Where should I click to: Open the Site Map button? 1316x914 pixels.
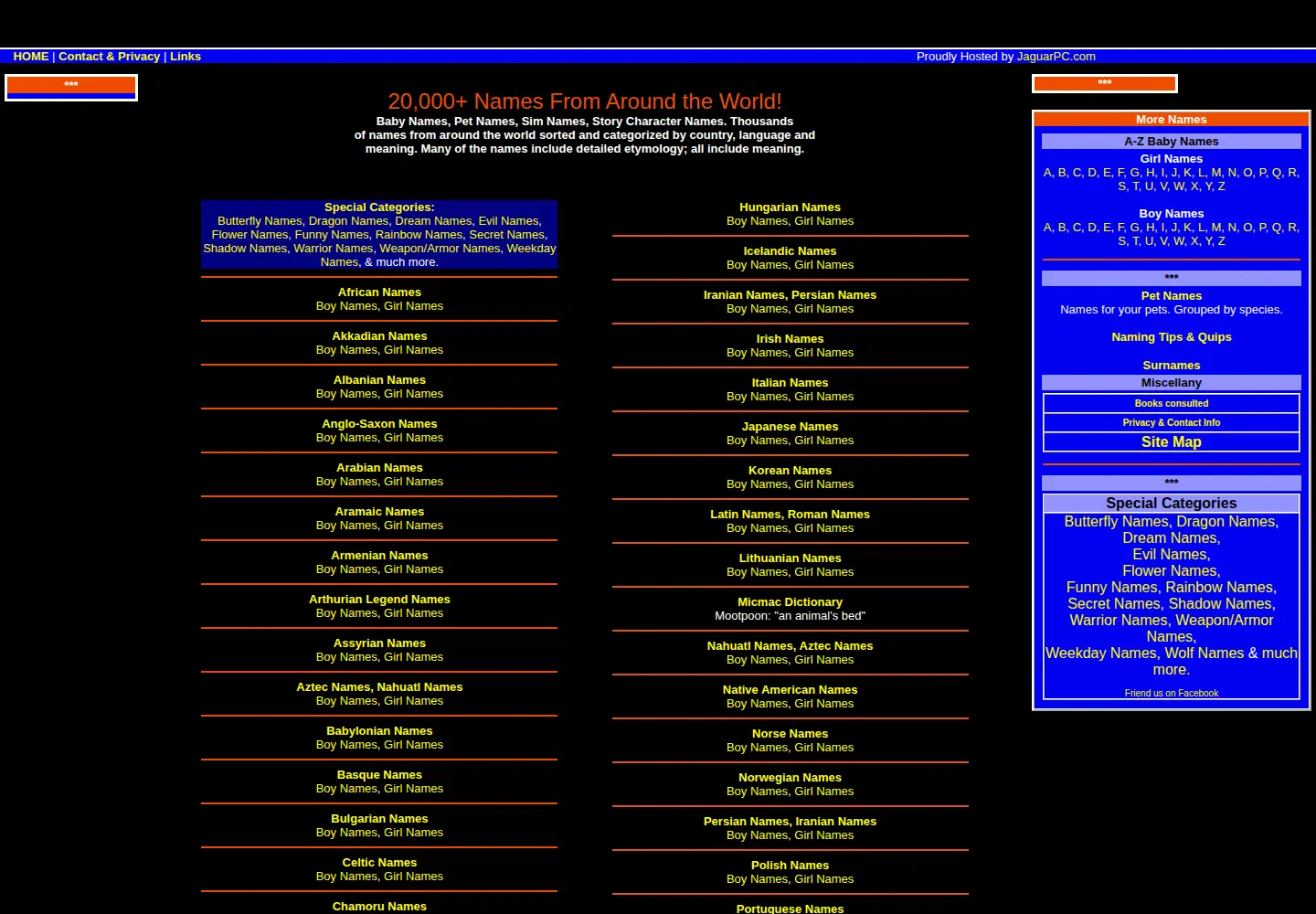pos(1171,442)
